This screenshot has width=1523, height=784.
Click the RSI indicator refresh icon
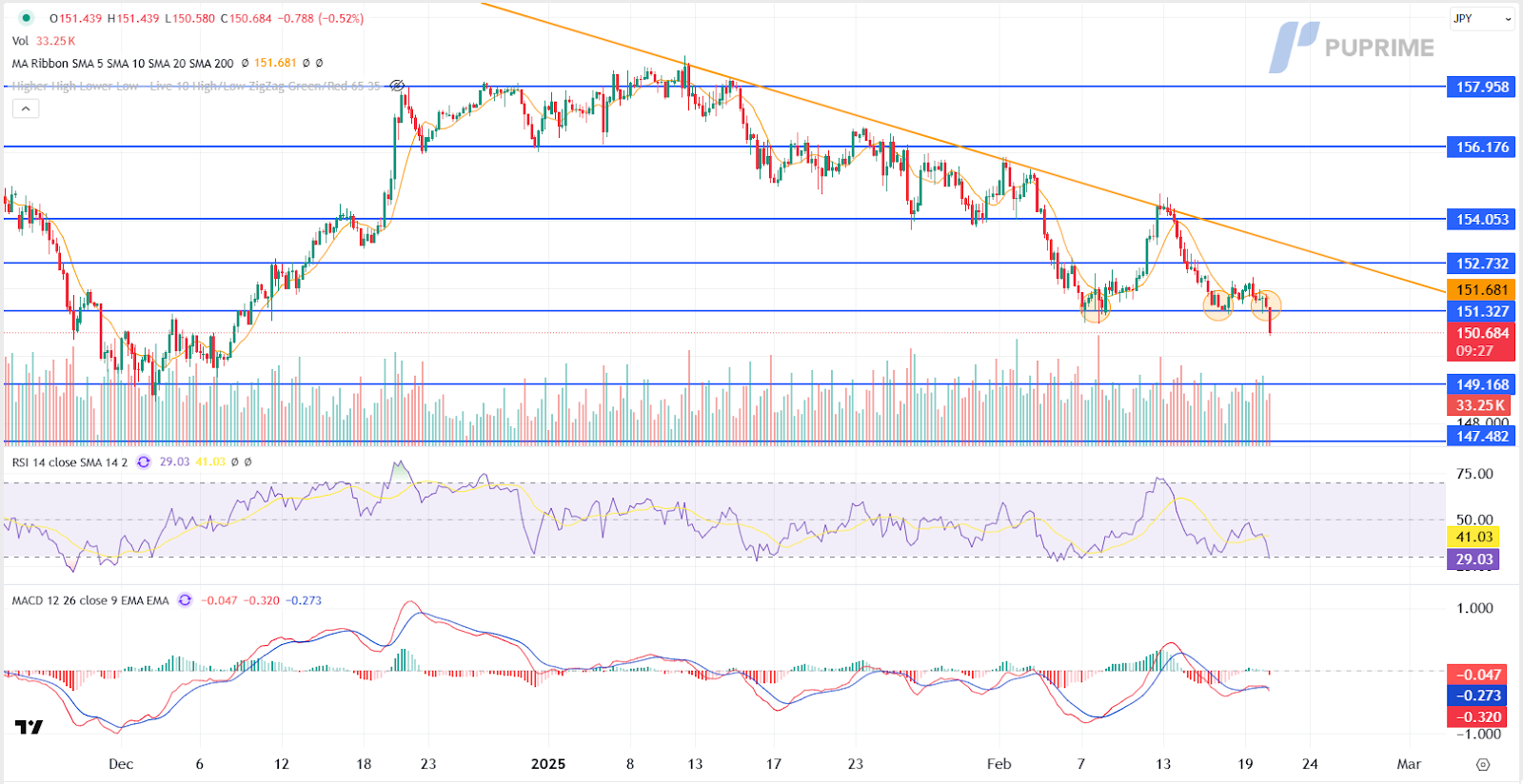pos(144,462)
